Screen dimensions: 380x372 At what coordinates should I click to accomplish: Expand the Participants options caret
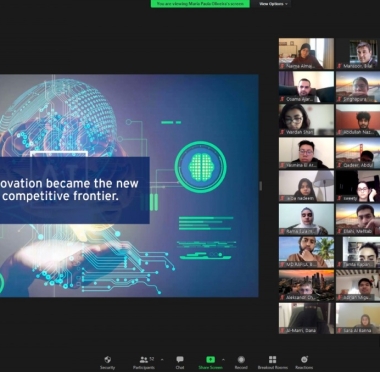[x=162, y=360]
